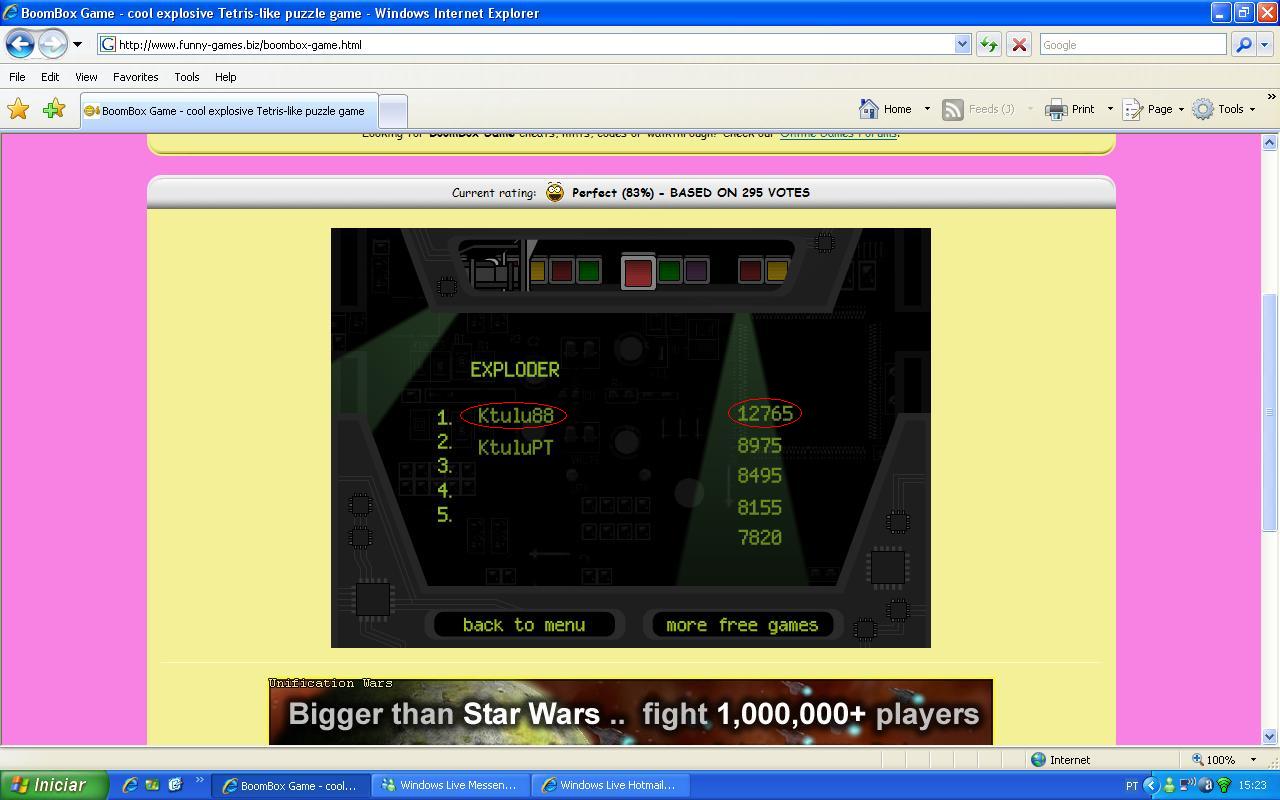This screenshot has height=800, width=1280.
Task: Click the Forward navigation arrow
Action: pyautogui.click(x=52, y=44)
